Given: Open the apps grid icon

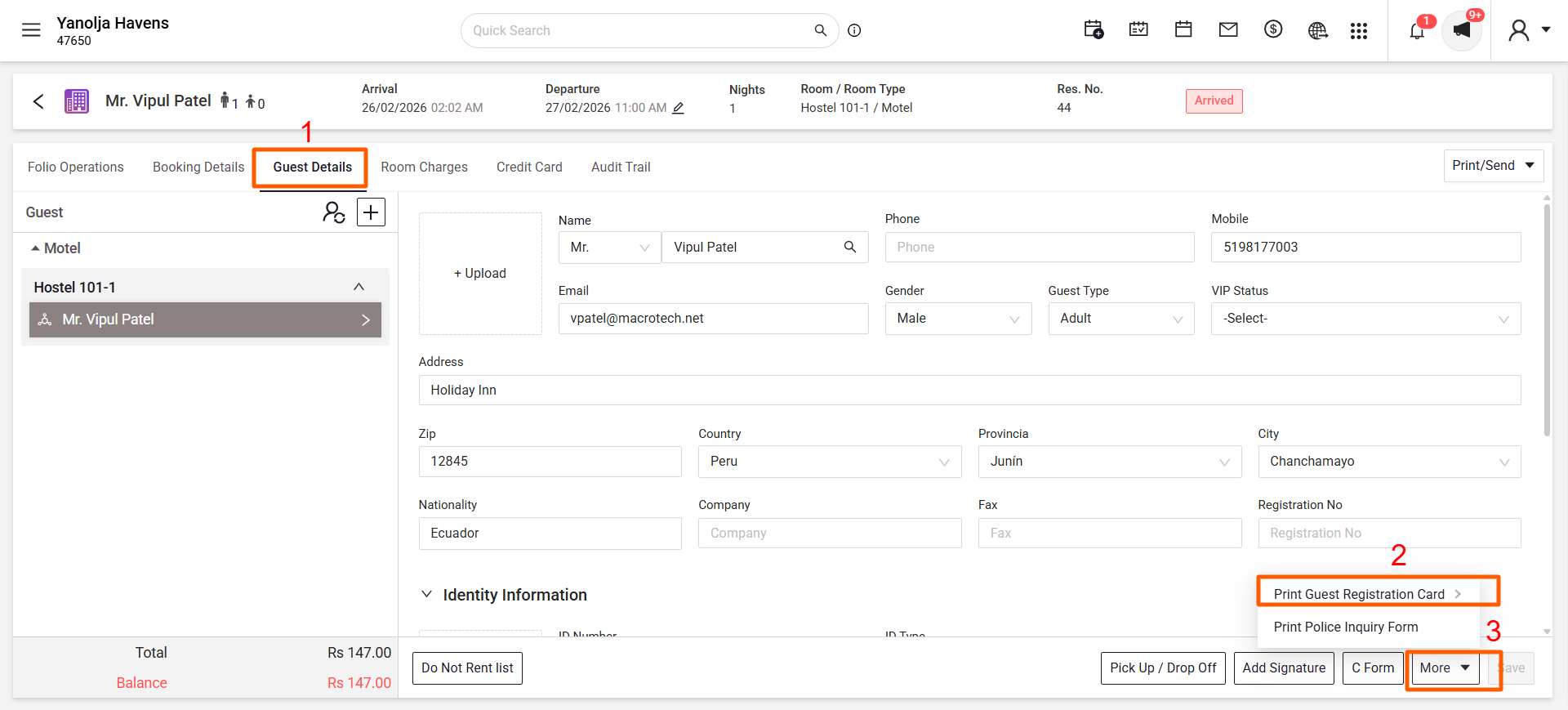Looking at the screenshot, I should [1359, 30].
